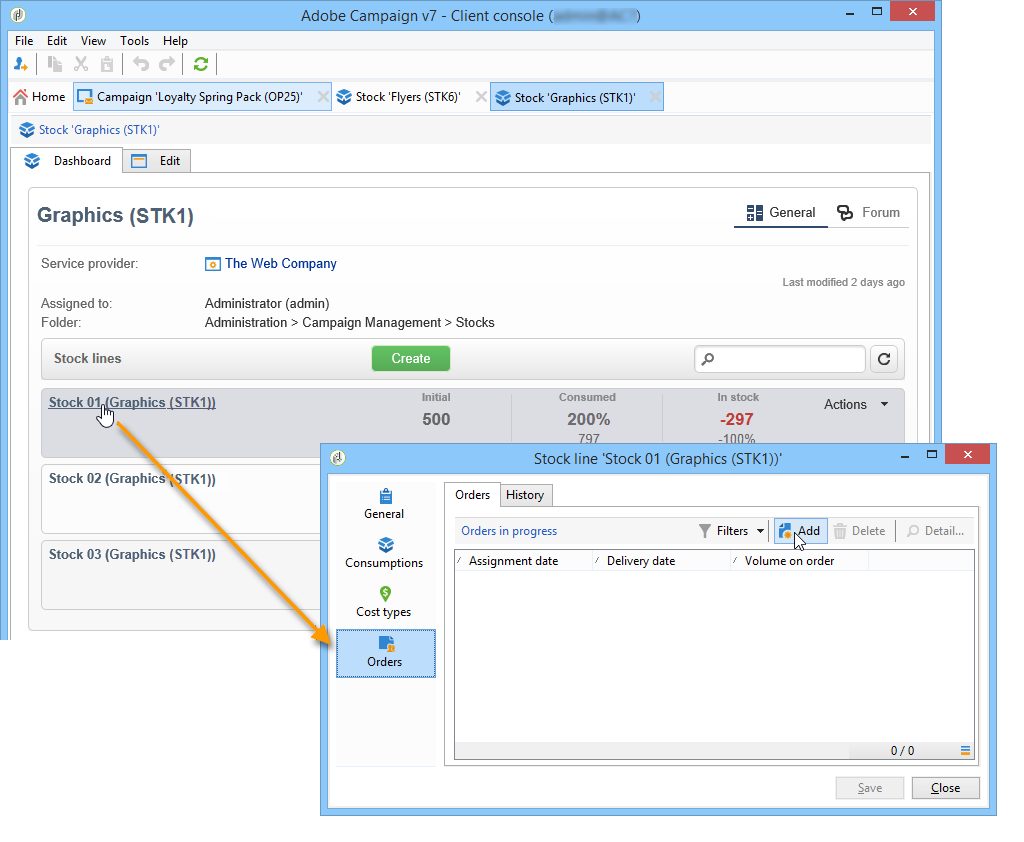The height and width of the screenshot is (842, 1024).
Task: Click the service provider icon beside The Web Company
Action: click(x=212, y=264)
